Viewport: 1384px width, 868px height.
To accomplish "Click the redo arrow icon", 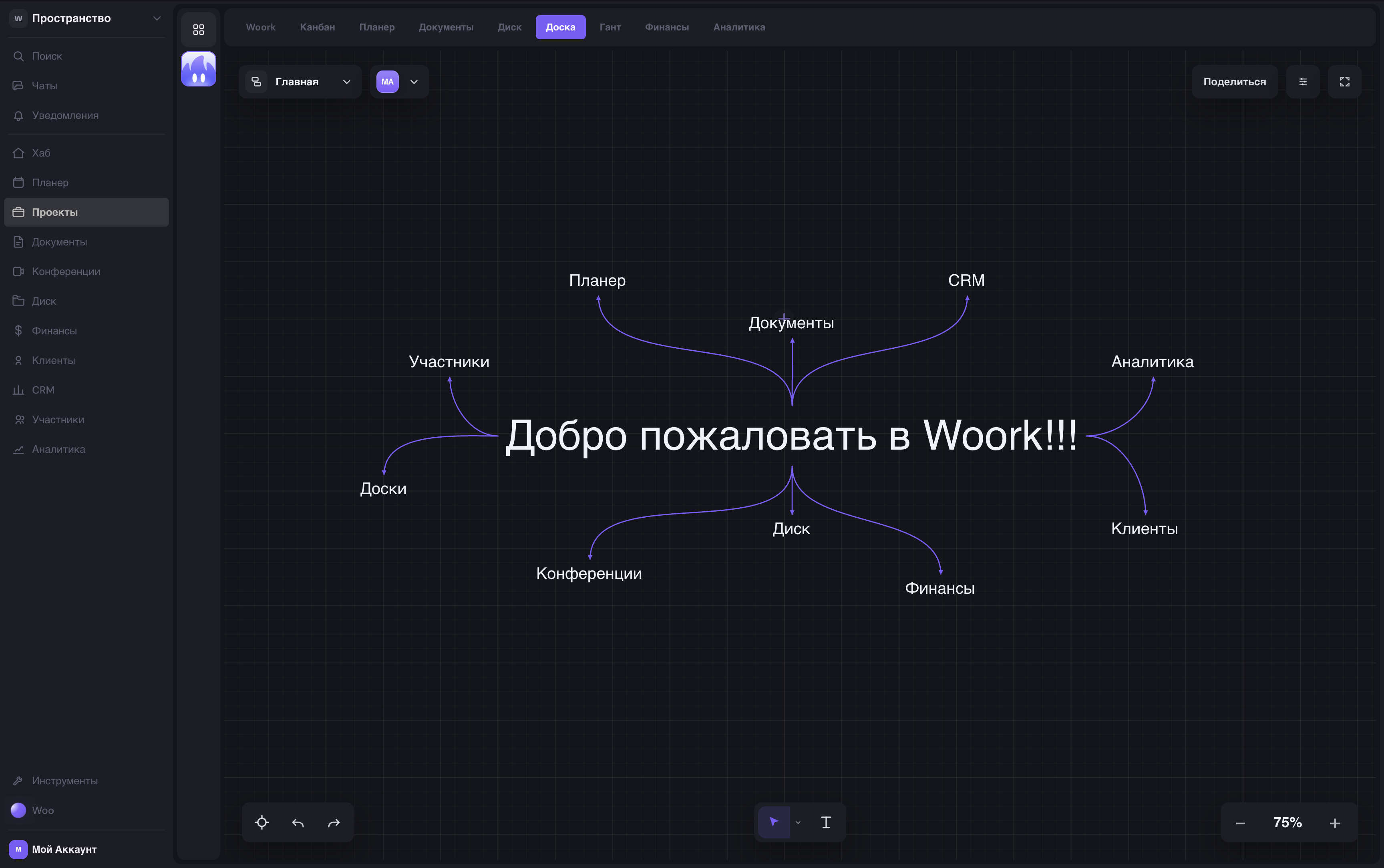I will coord(334,822).
